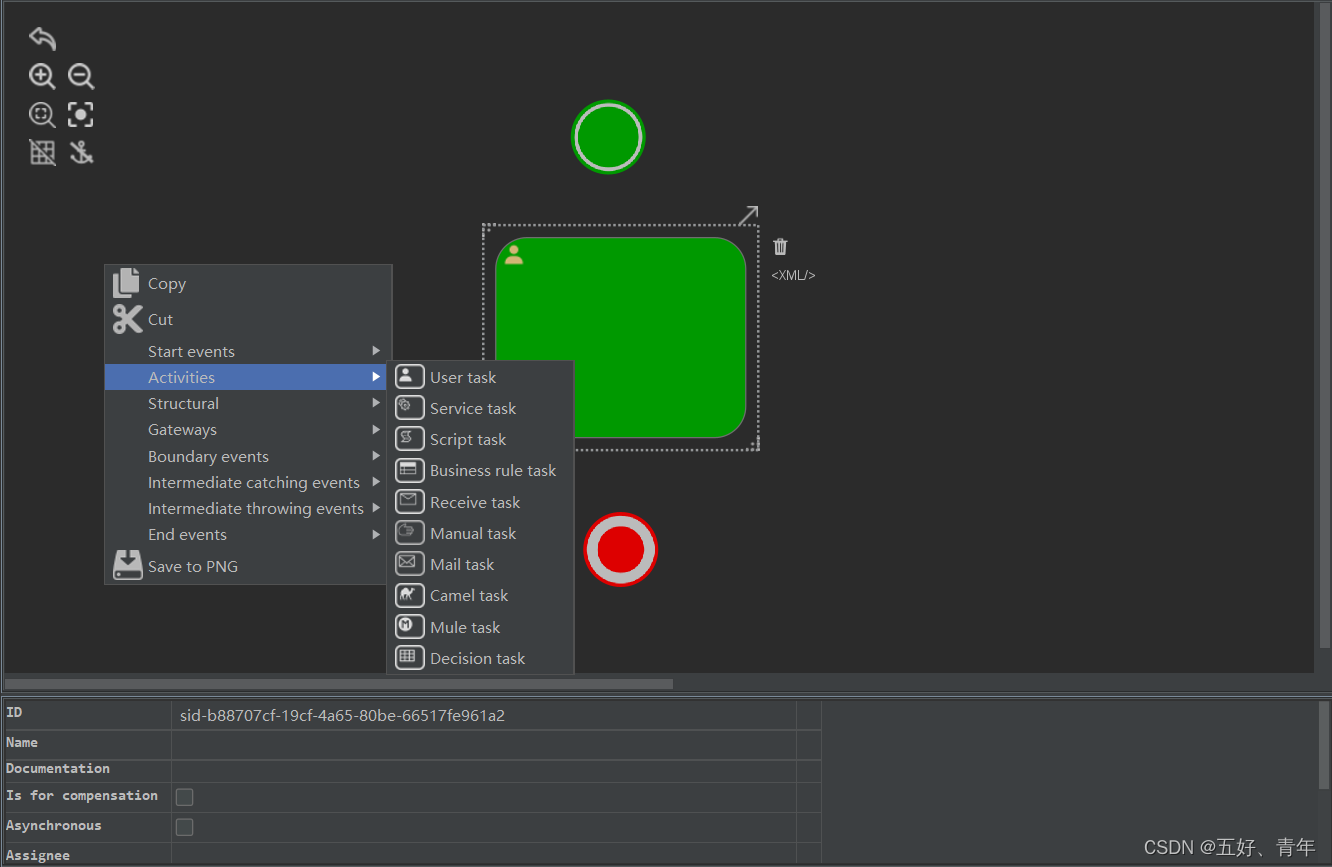This screenshot has width=1332, height=867.
Task: Add a Mail task
Action: pyautogui.click(x=480, y=564)
